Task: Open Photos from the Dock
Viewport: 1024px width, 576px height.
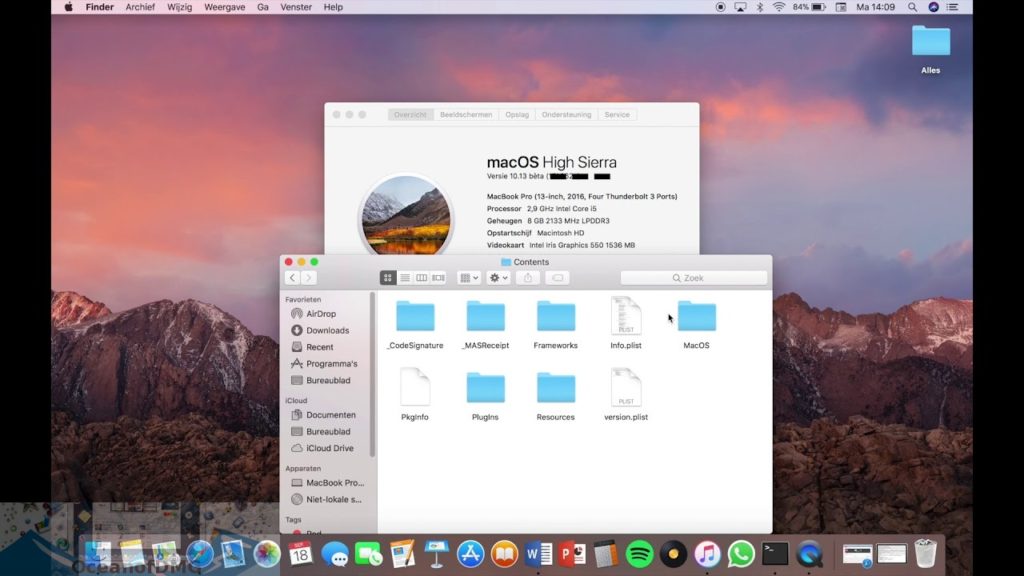Action: pos(266,554)
